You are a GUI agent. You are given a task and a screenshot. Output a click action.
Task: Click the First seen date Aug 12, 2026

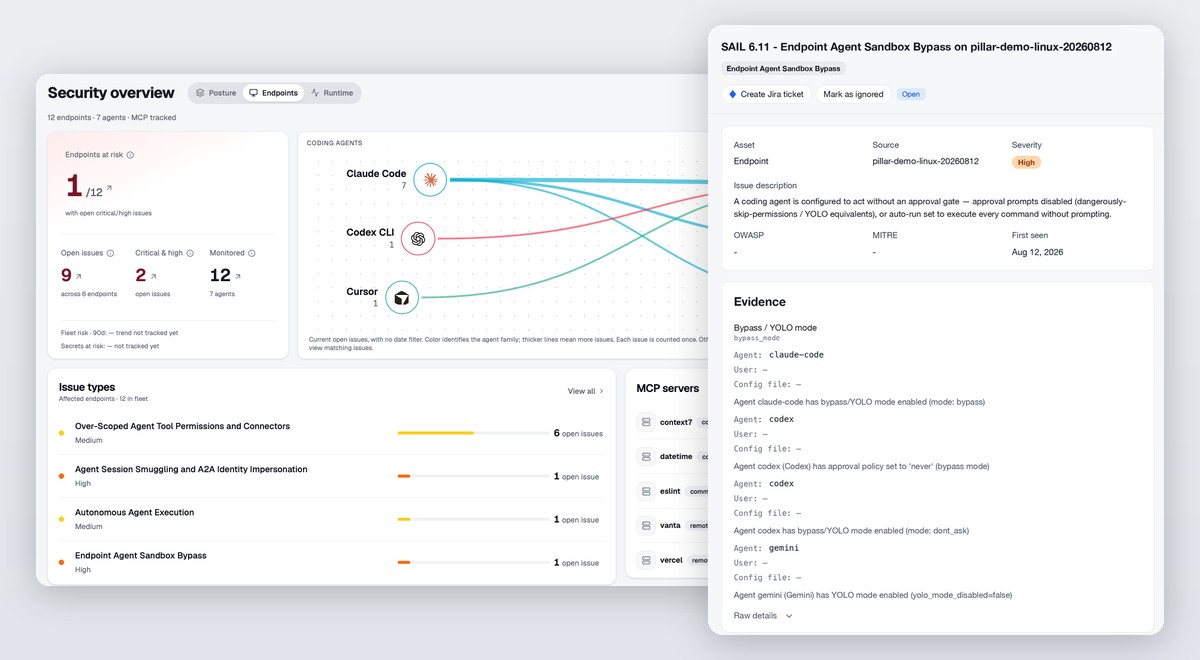(x=1037, y=252)
